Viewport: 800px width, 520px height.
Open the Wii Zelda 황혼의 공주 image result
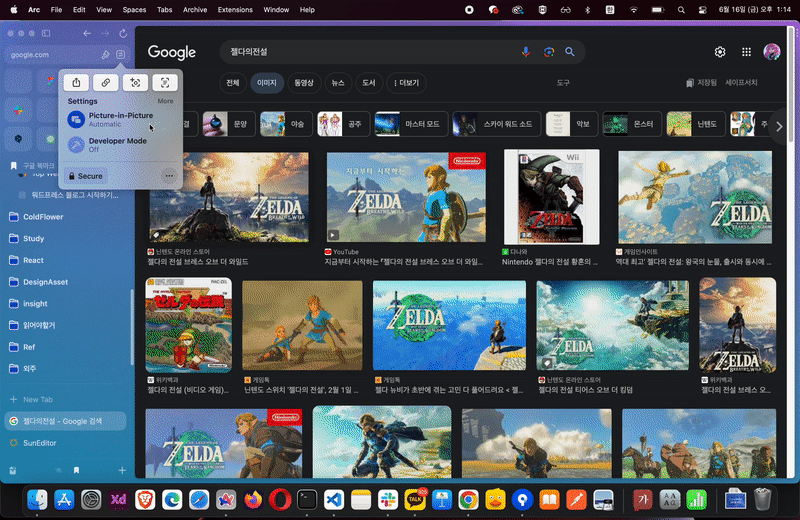[x=552, y=197]
